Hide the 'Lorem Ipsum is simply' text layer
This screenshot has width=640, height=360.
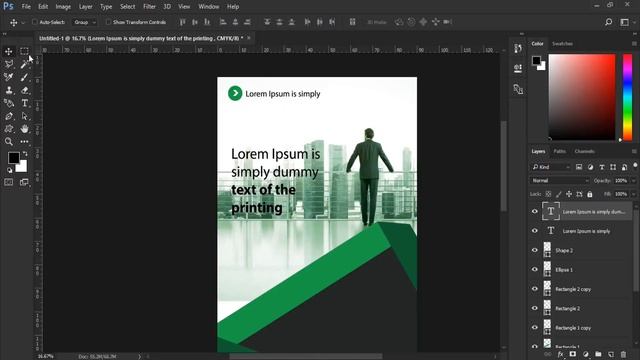tap(535, 231)
